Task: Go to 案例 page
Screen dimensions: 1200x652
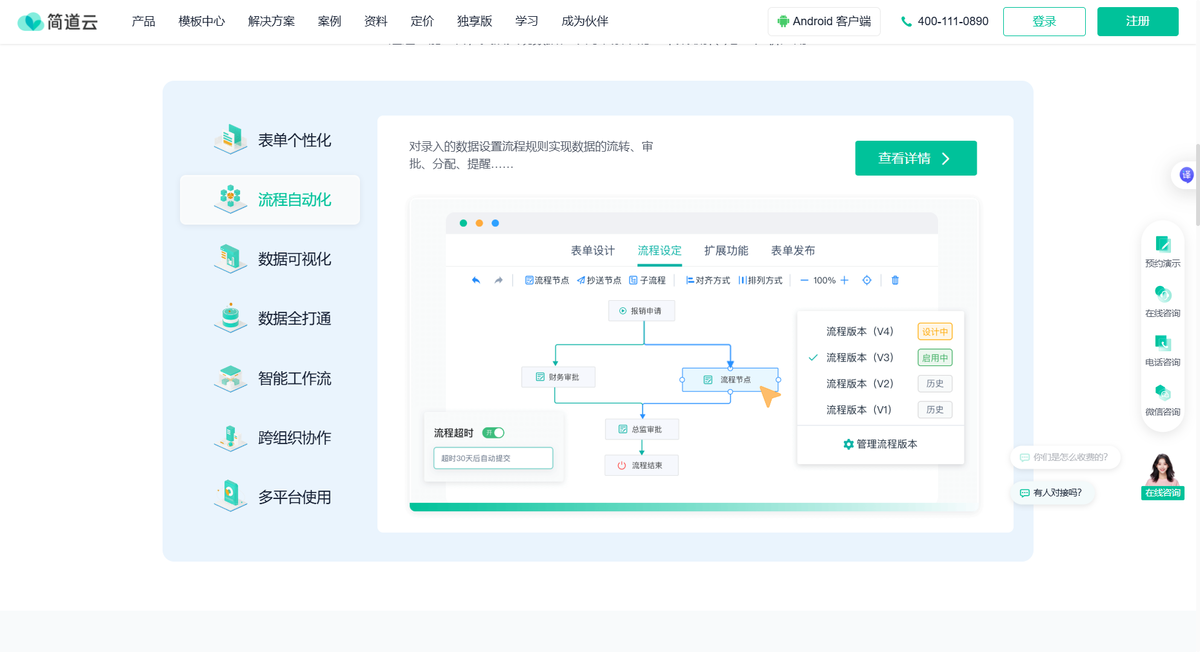Action: [329, 21]
